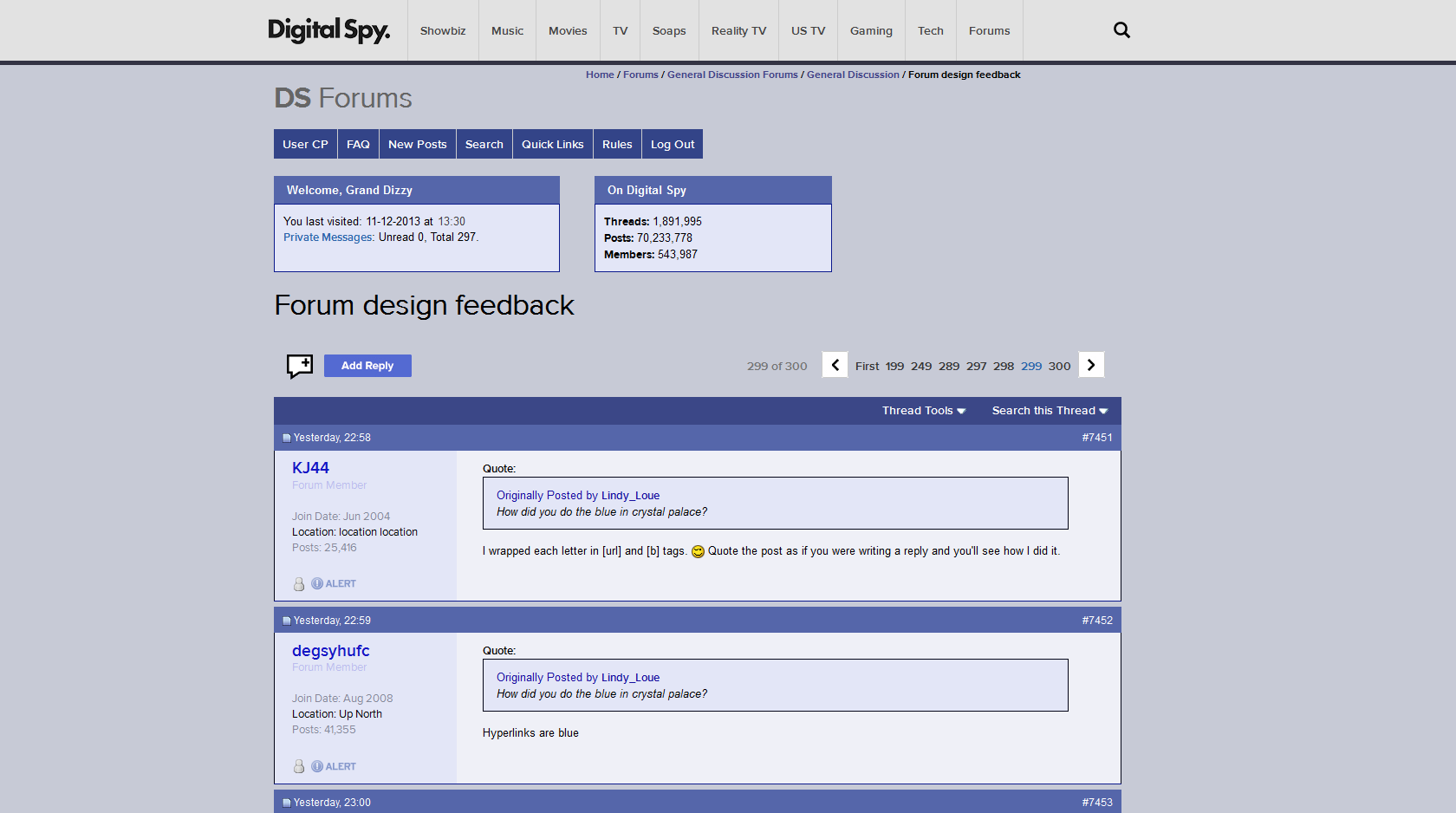
Task: Click the previous-page left chevron
Action: 834,365
